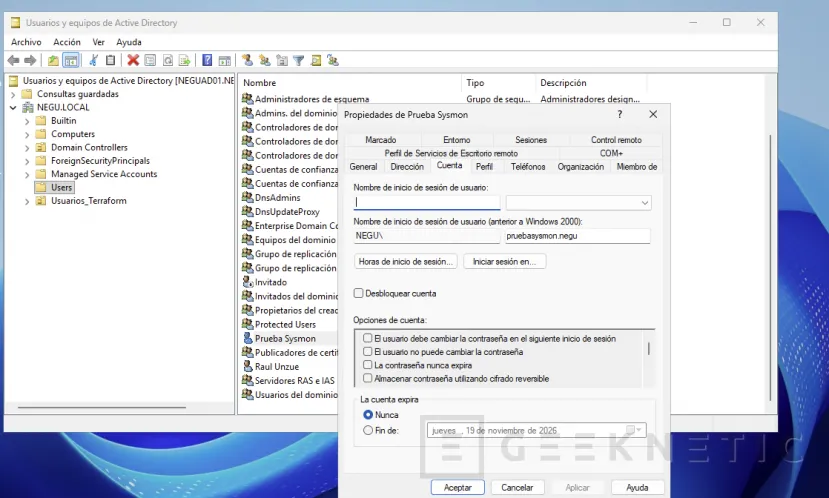Expand the Computers folder
This screenshot has width=829, height=498.
[x=27, y=135]
